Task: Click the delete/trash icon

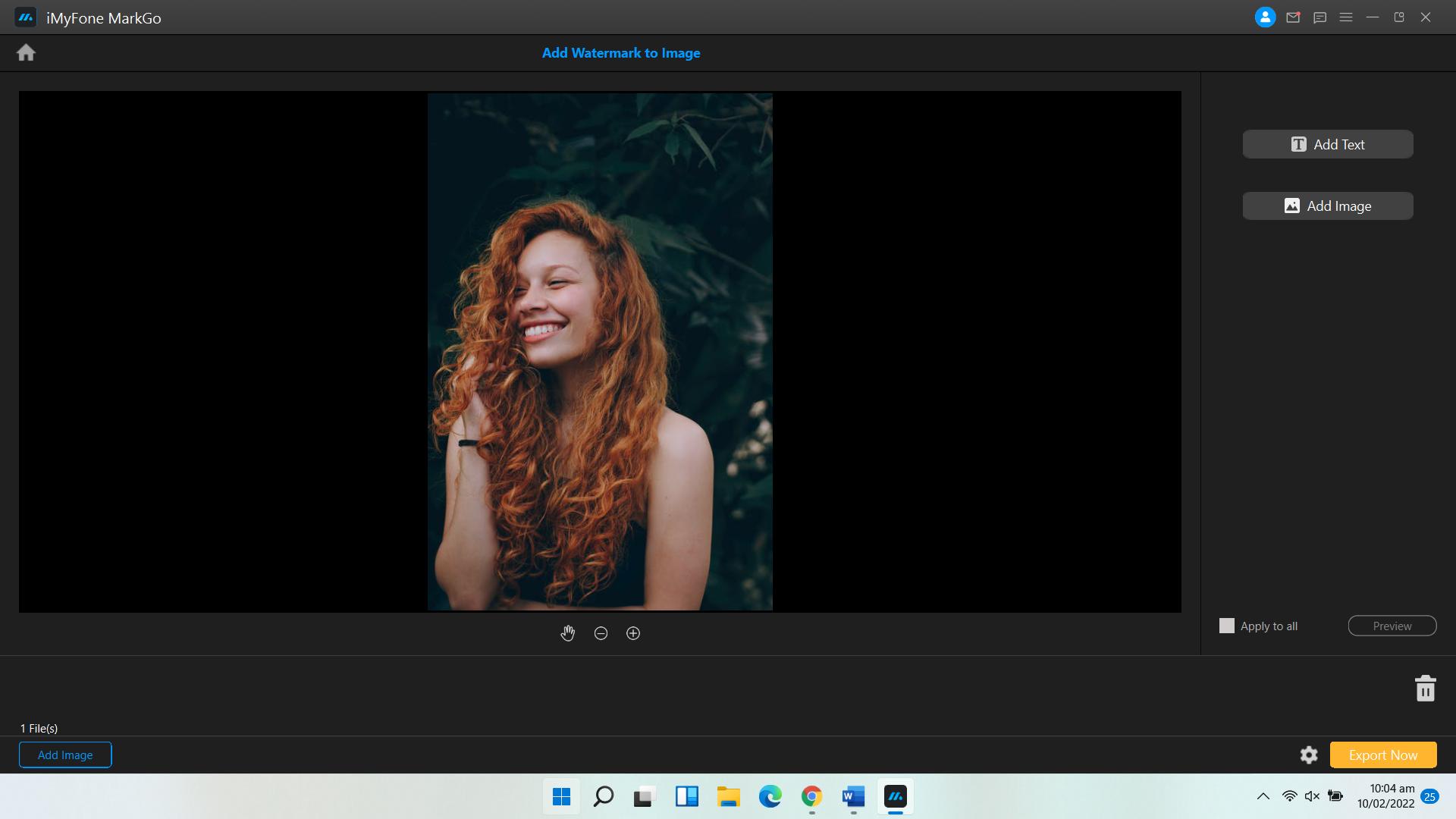Action: tap(1425, 688)
